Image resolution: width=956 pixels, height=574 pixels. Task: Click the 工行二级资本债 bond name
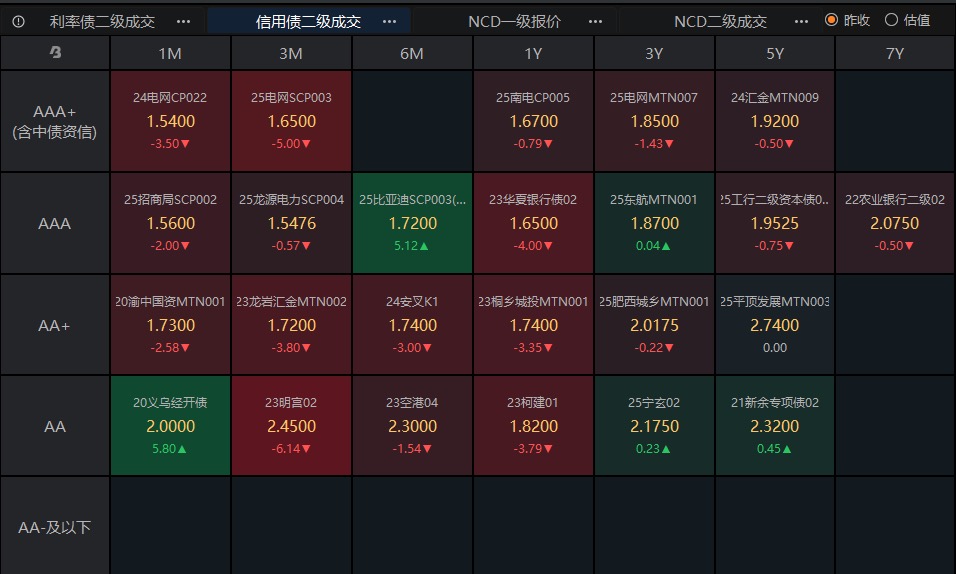click(x=774, y=199)
